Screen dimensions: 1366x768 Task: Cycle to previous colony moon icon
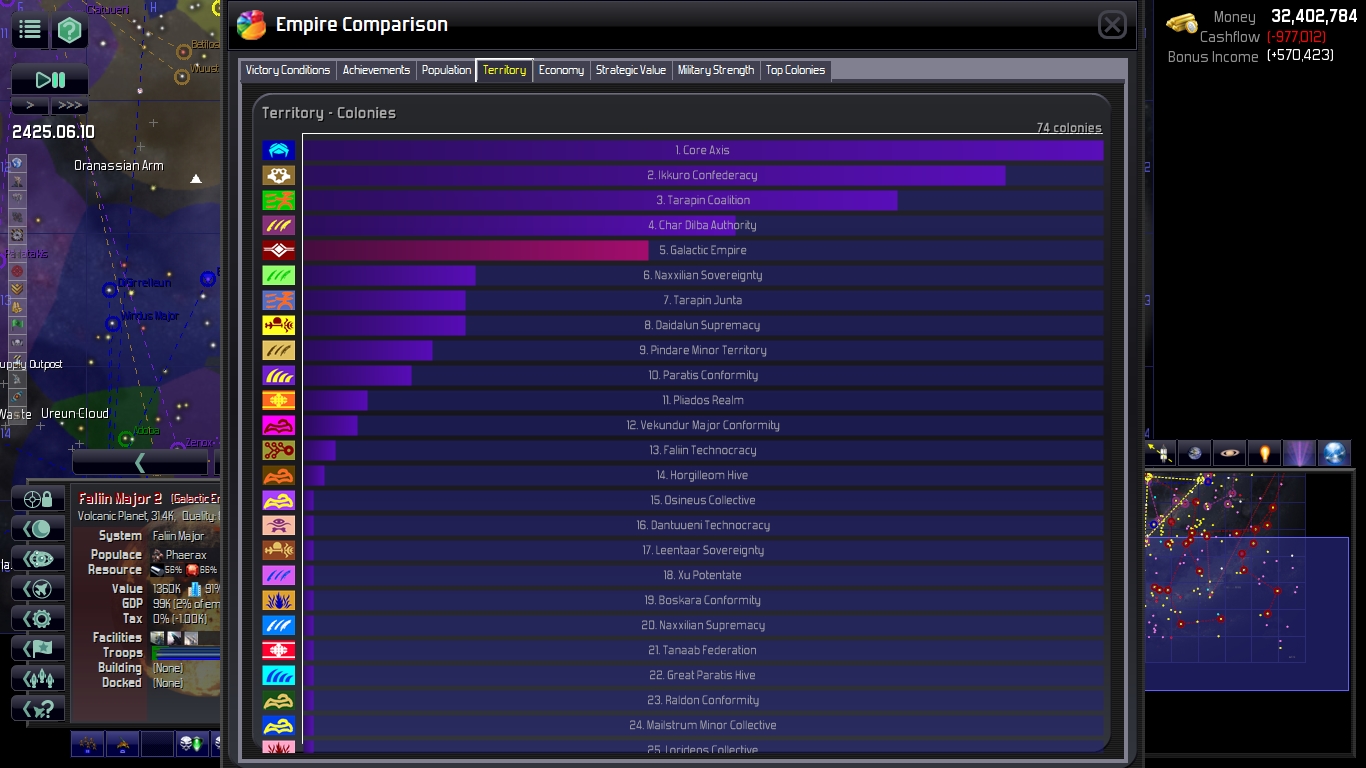coord(39,528)
